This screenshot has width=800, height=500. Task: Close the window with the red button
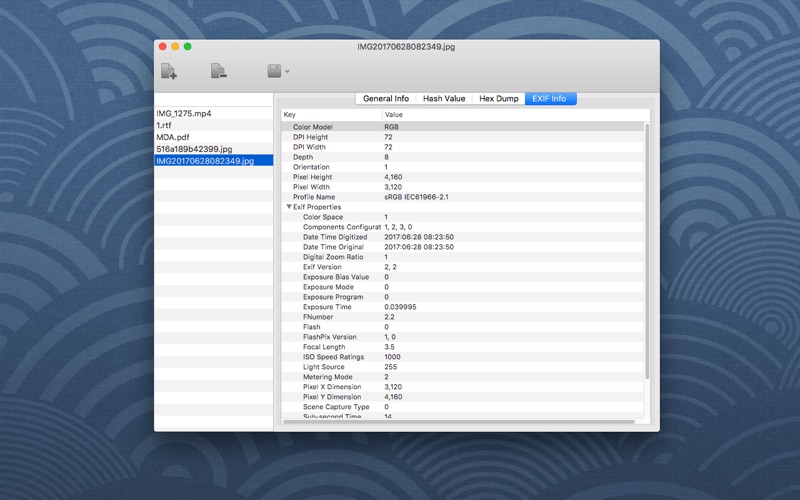pyautogui.click(x=163, y=46)
